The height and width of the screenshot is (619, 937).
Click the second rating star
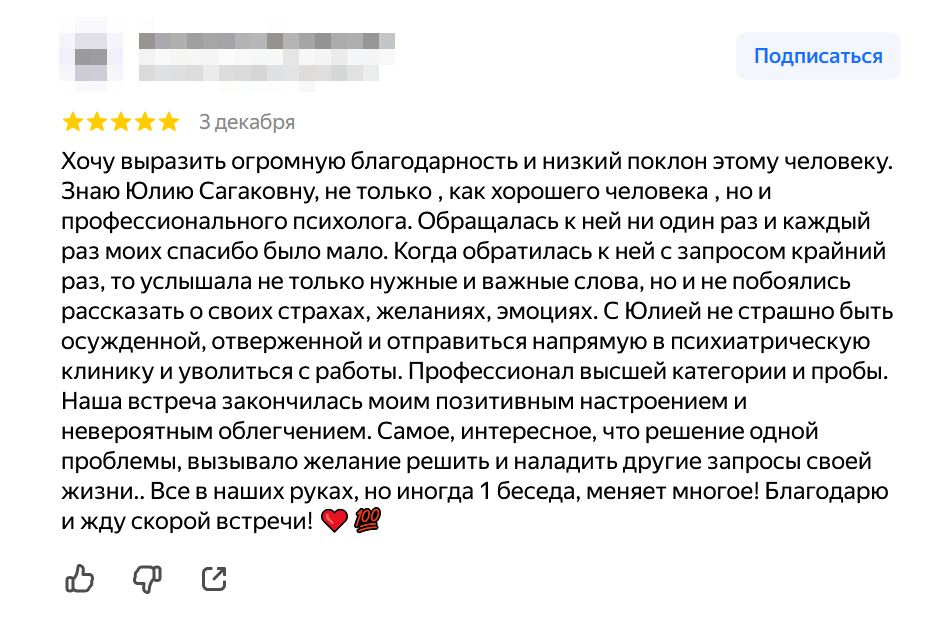click(97, 122)
